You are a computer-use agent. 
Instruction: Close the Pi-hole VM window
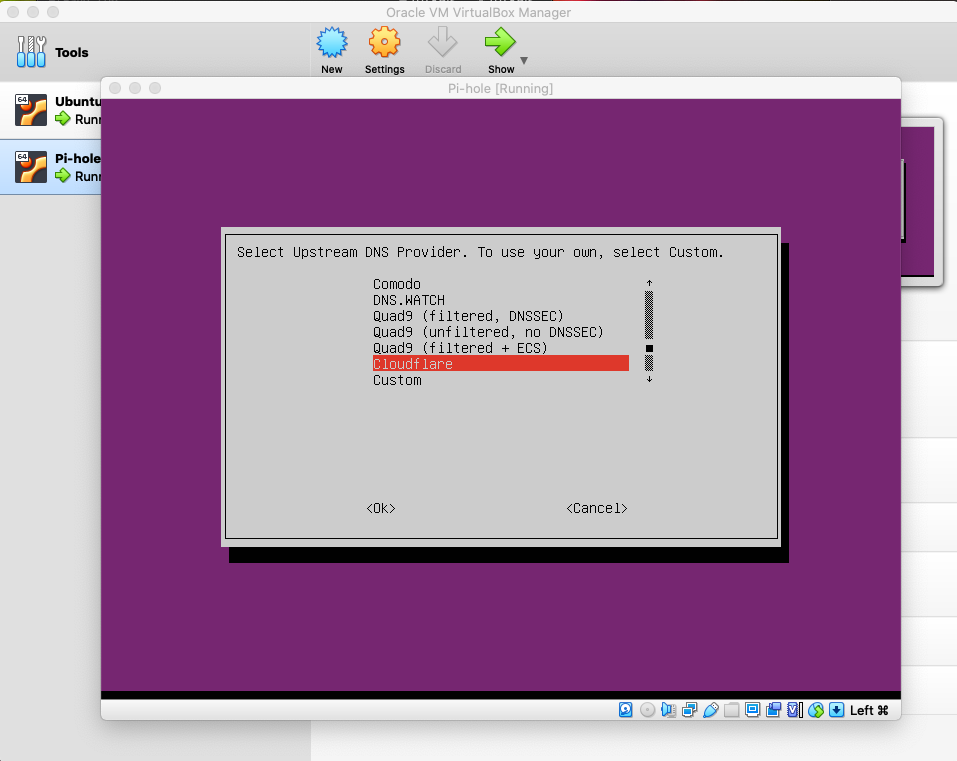pyautogui.click(x=115, y=88)
